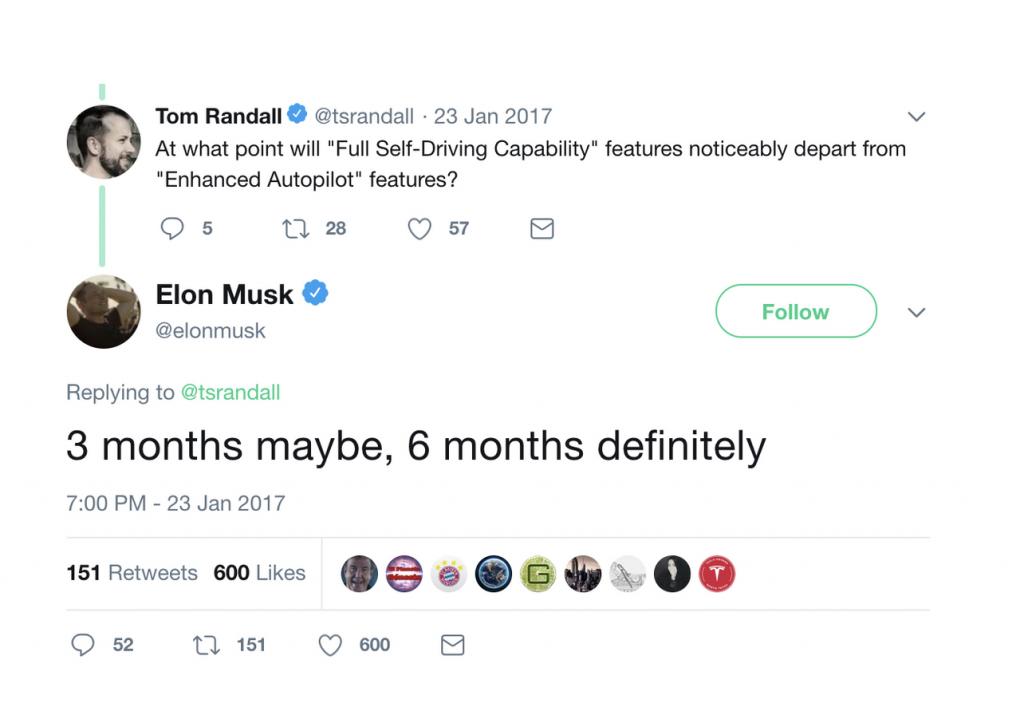Viewport: 1024px width, 711px height.
Task: Open the Tesla logo liker avatar
Action: click(717, 574)
